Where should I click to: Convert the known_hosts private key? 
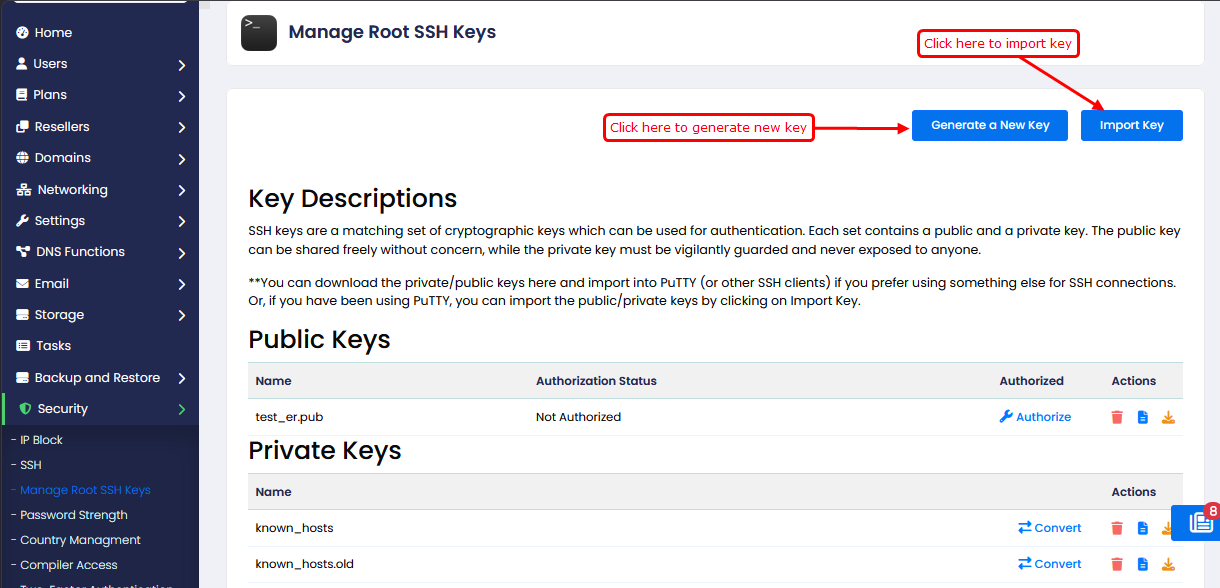pyautogui.click(x=1049, y=528)
